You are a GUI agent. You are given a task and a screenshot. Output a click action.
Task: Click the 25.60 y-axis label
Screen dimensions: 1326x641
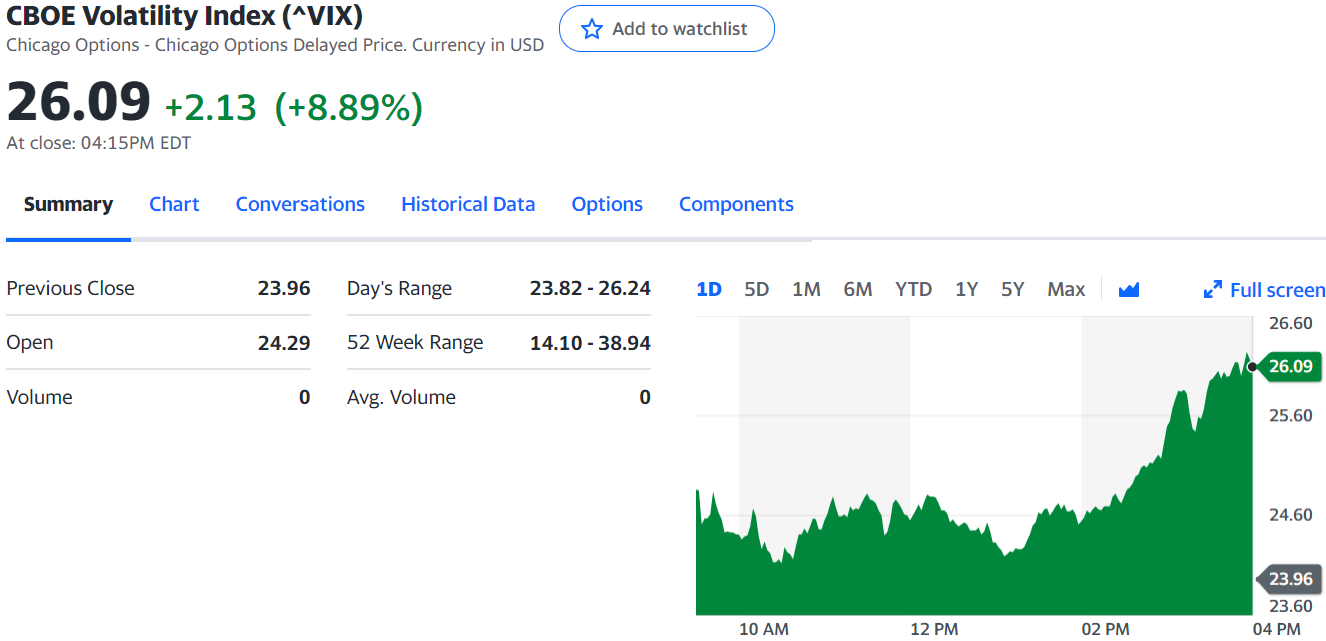[x=1291, y=415]
